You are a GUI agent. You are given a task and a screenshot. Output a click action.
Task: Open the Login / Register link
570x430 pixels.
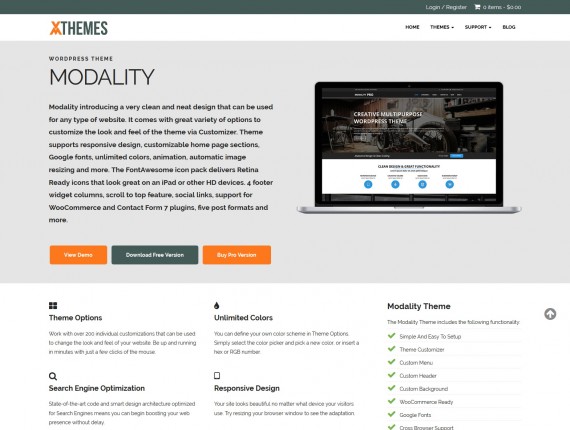[446, 7]
